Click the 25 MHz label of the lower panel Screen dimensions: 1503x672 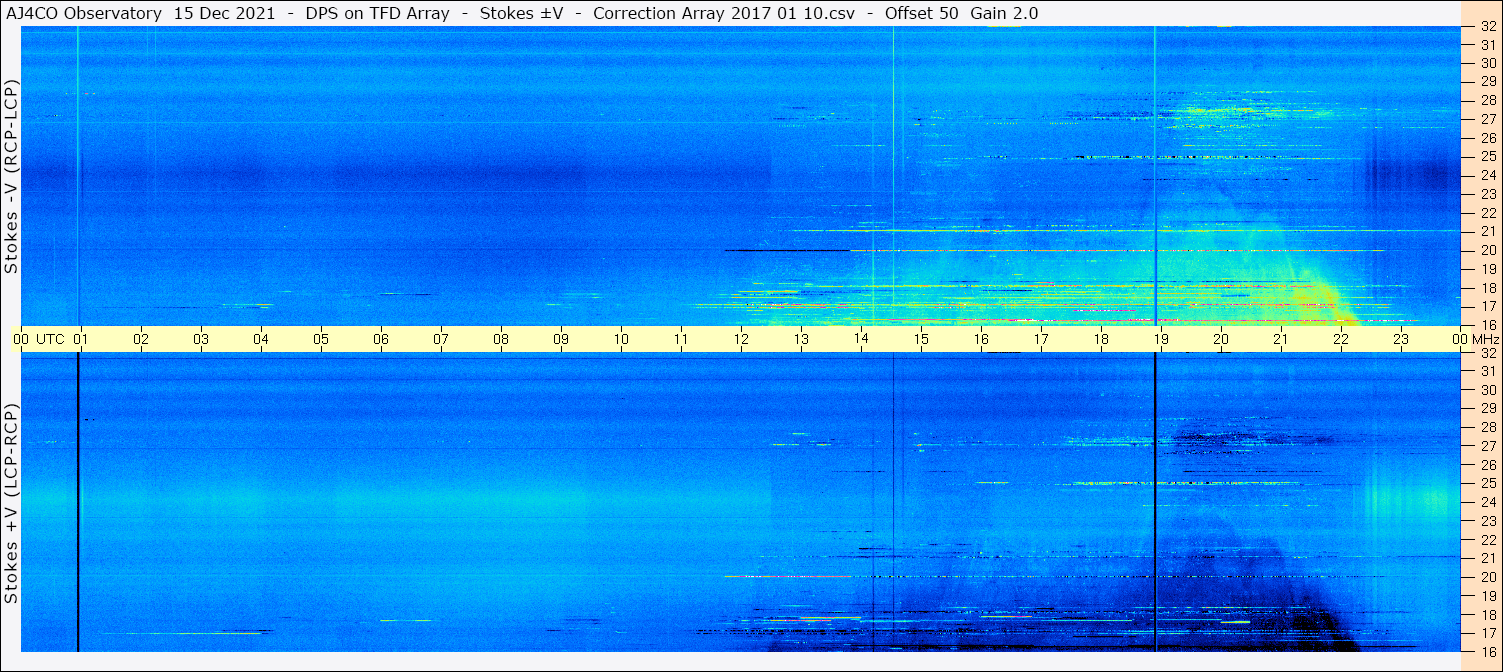1487,484
